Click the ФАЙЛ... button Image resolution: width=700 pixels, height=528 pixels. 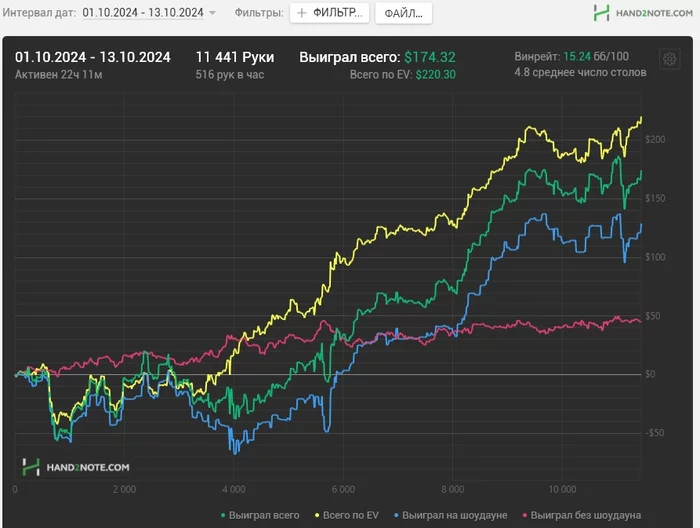point(404,13)
